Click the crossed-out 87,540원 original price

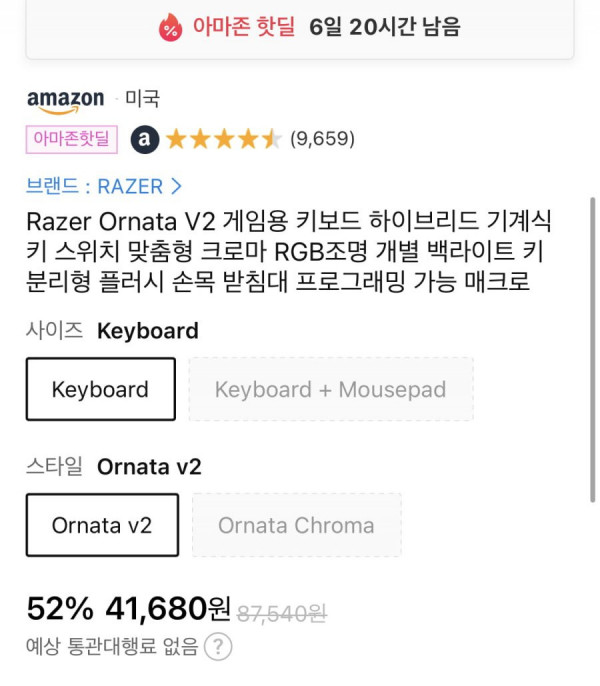click(x=282, y=613)
